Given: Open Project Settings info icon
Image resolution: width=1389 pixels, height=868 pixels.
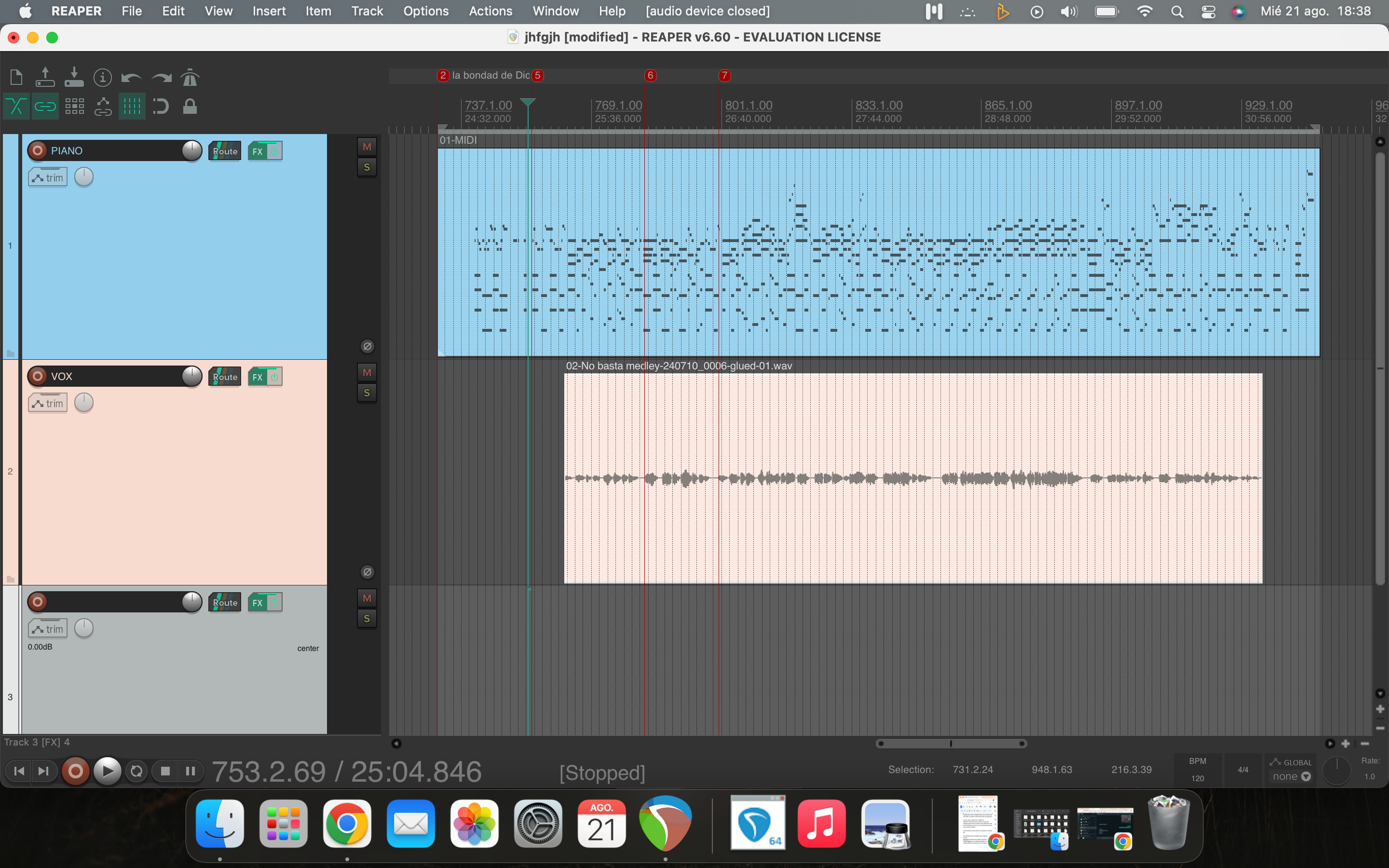Looking at the screenshot, I should click(103, 77).
